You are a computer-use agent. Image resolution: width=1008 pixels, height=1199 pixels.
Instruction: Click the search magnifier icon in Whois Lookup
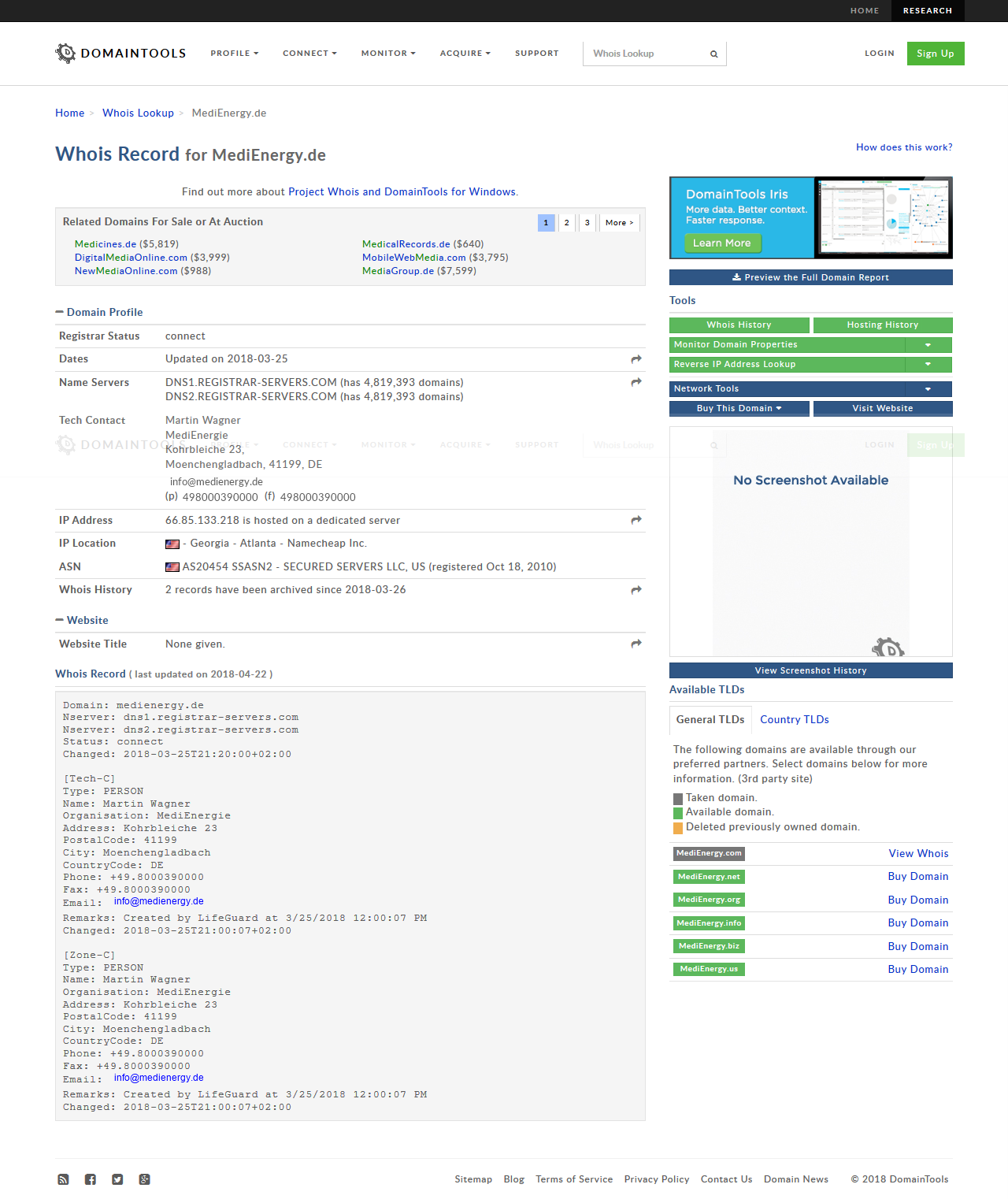713,54
